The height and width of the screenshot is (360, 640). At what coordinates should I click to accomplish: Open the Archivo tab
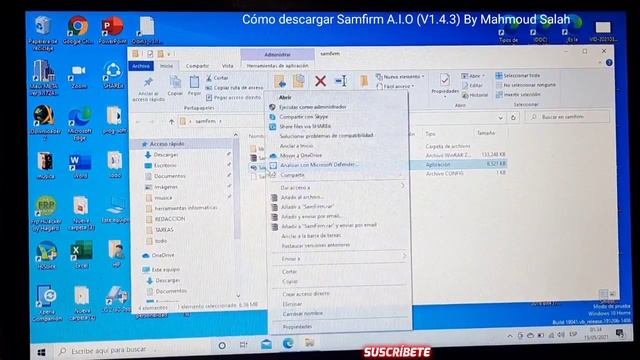[140, 66]
